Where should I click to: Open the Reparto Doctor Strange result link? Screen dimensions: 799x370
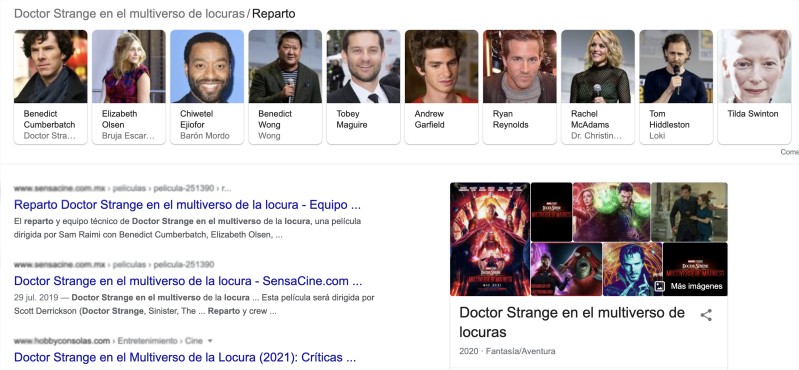(x=188, y=205)
